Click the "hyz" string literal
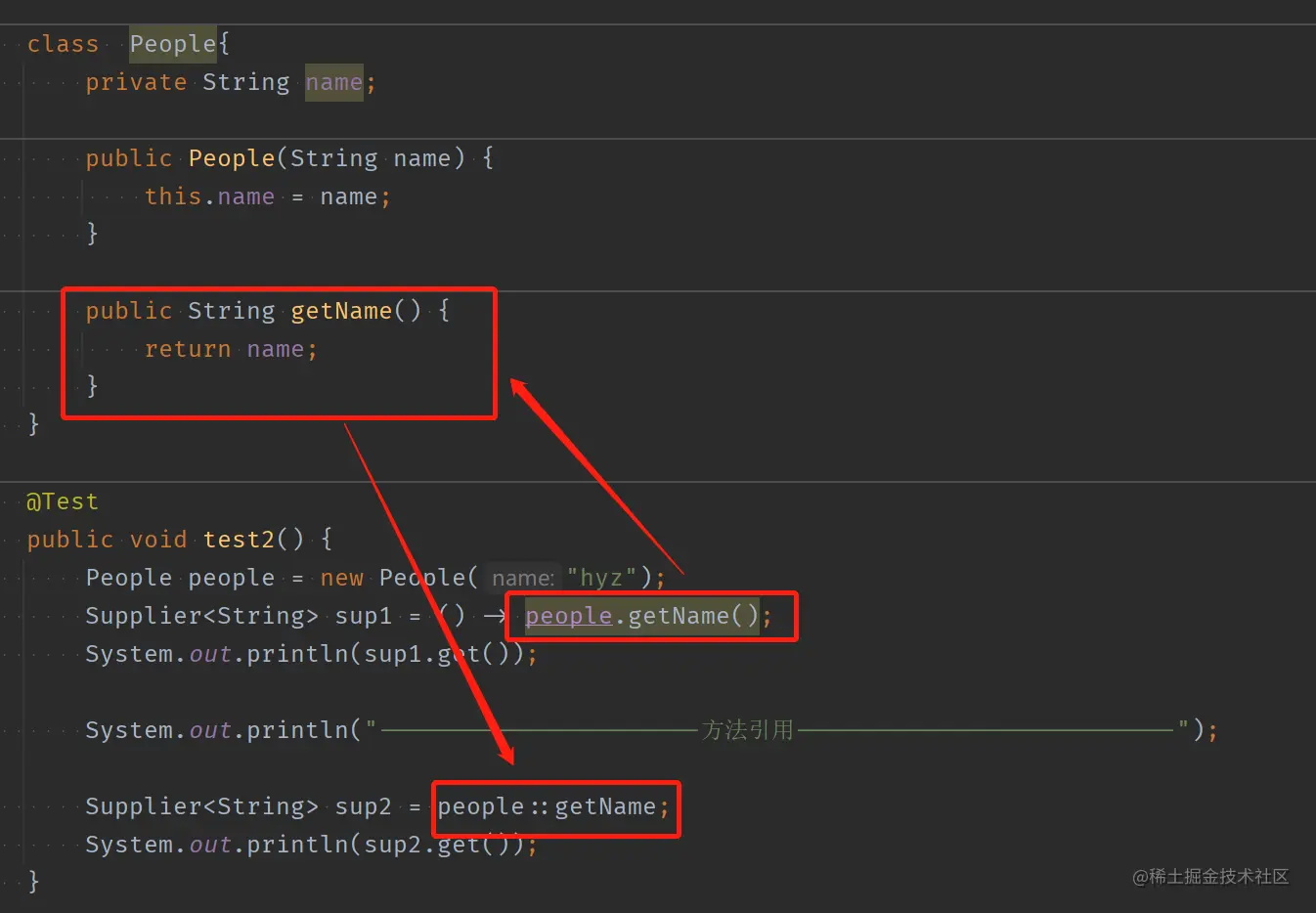 [x=602, y=578]
